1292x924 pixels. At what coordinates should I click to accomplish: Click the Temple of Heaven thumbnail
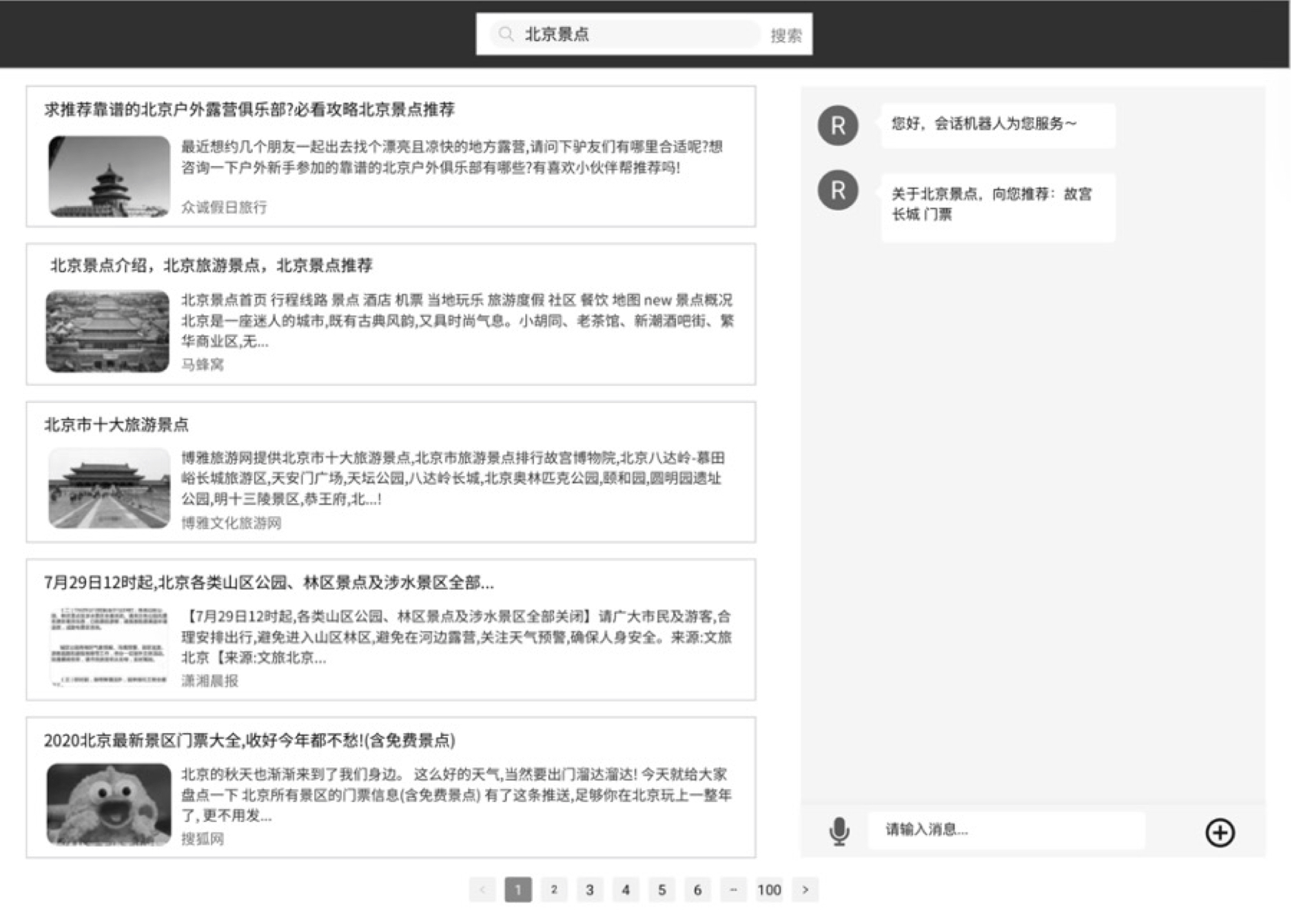(x=109, y=176)
